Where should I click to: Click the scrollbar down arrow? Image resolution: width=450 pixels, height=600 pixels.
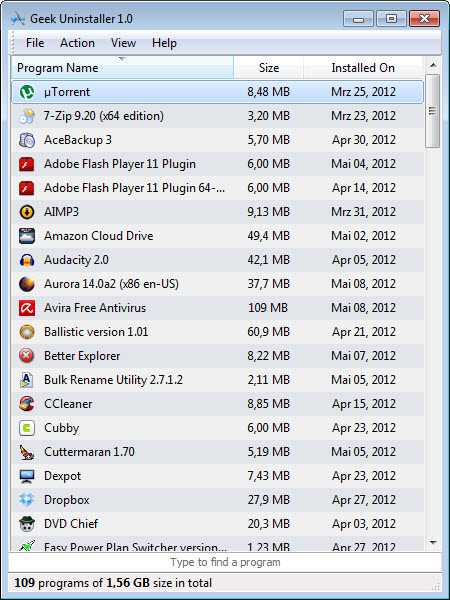[433, 542]
